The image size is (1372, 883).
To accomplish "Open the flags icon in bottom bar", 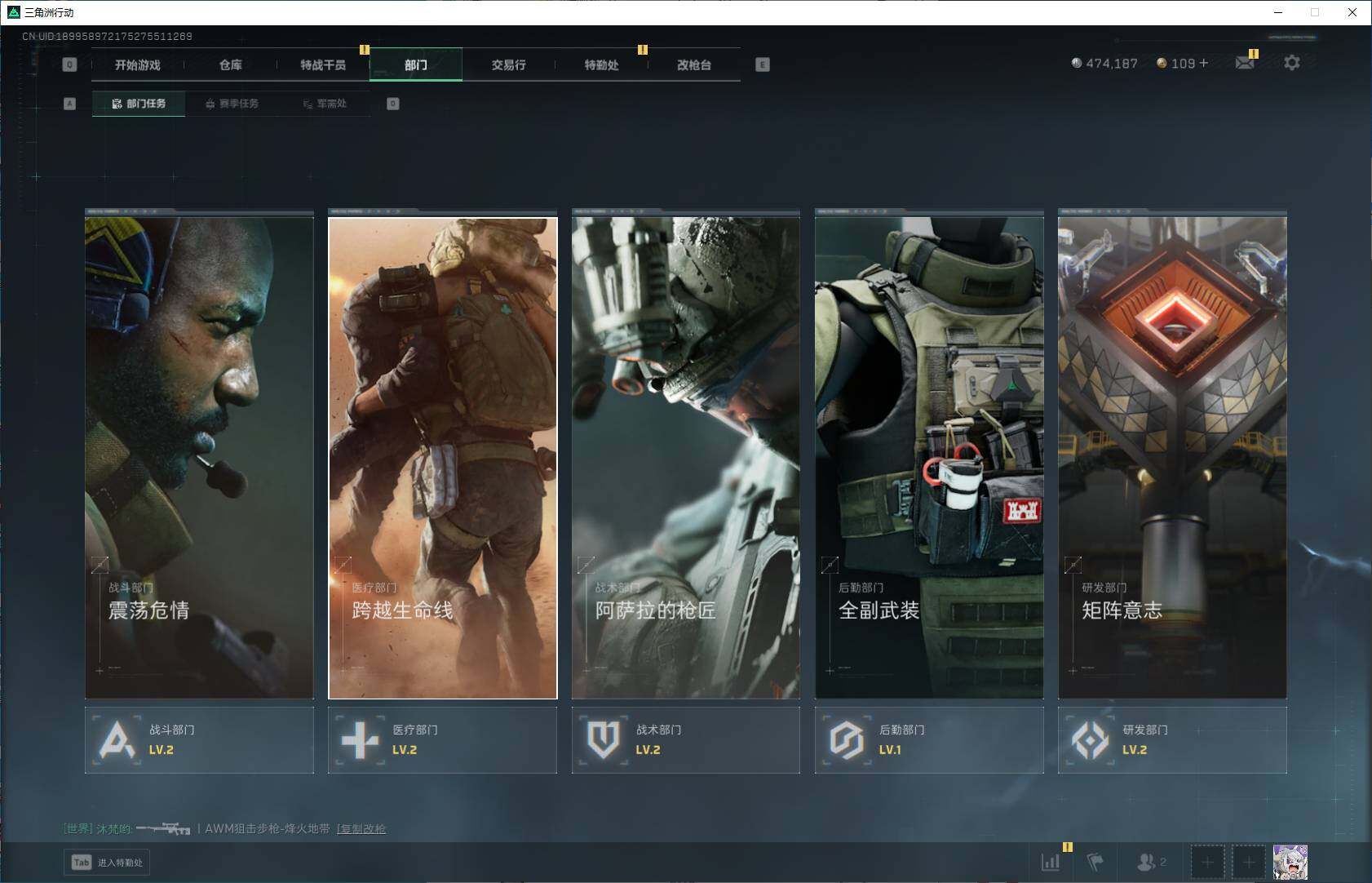I will click(x=1095, y=862).
